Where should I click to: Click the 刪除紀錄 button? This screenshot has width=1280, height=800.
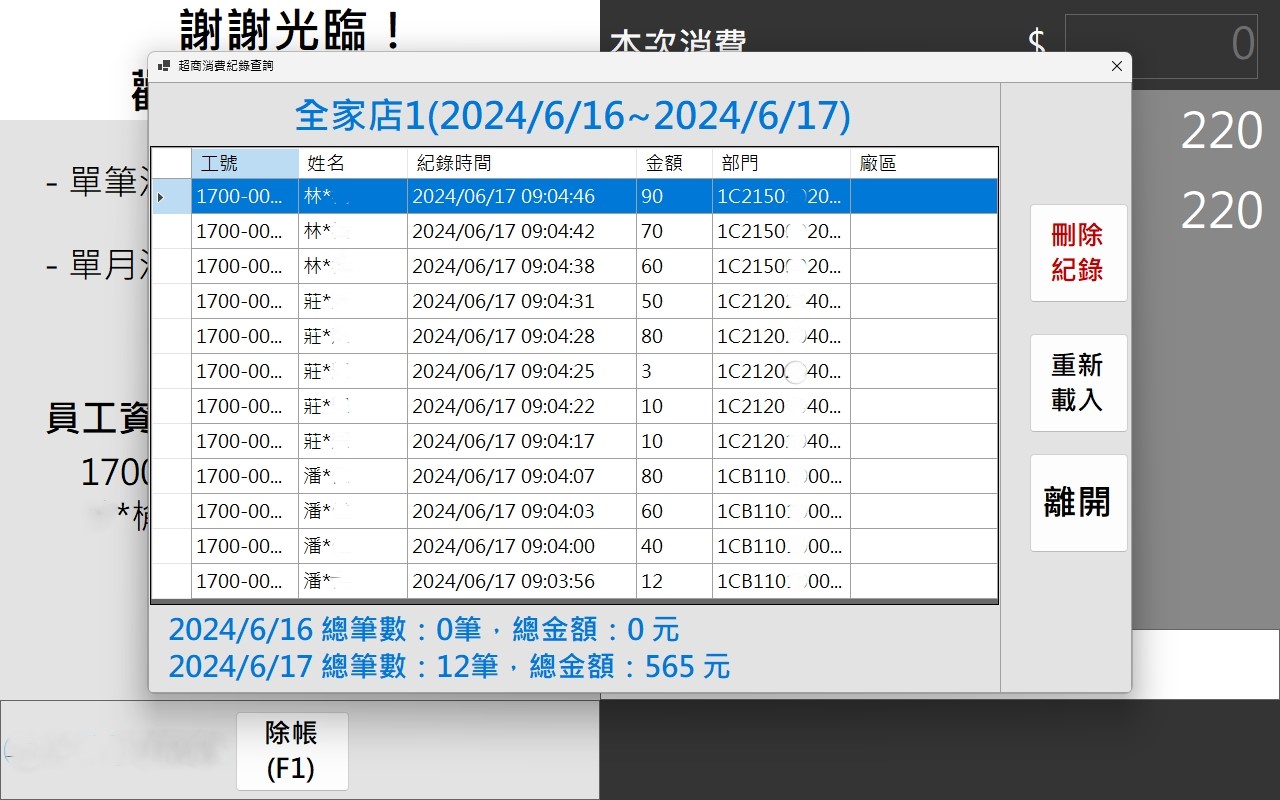coord(1078,252)
